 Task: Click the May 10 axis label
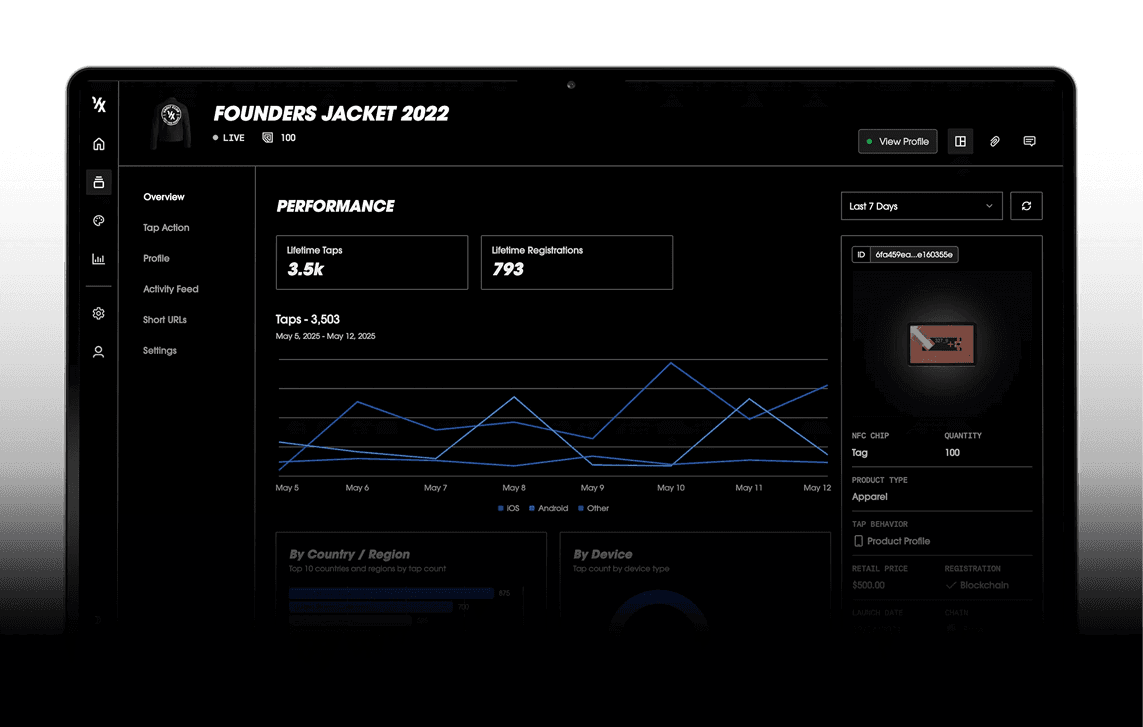pyautogui.click(x=671, y=488)
